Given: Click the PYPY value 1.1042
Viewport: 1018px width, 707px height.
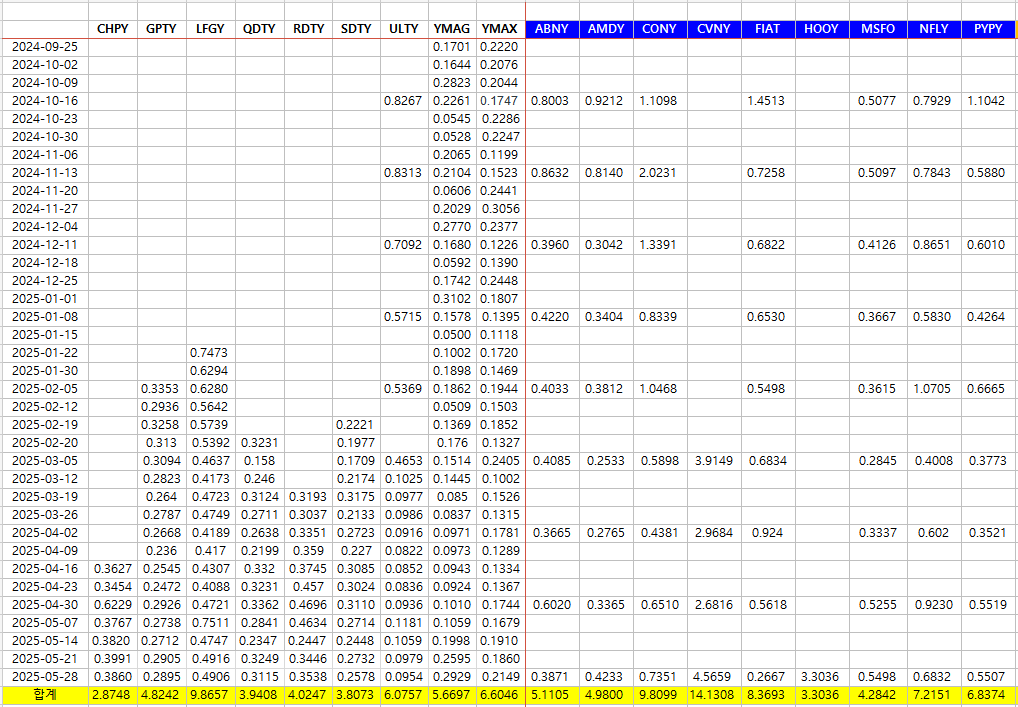Looking at the screenshot, I should point(989,101).
